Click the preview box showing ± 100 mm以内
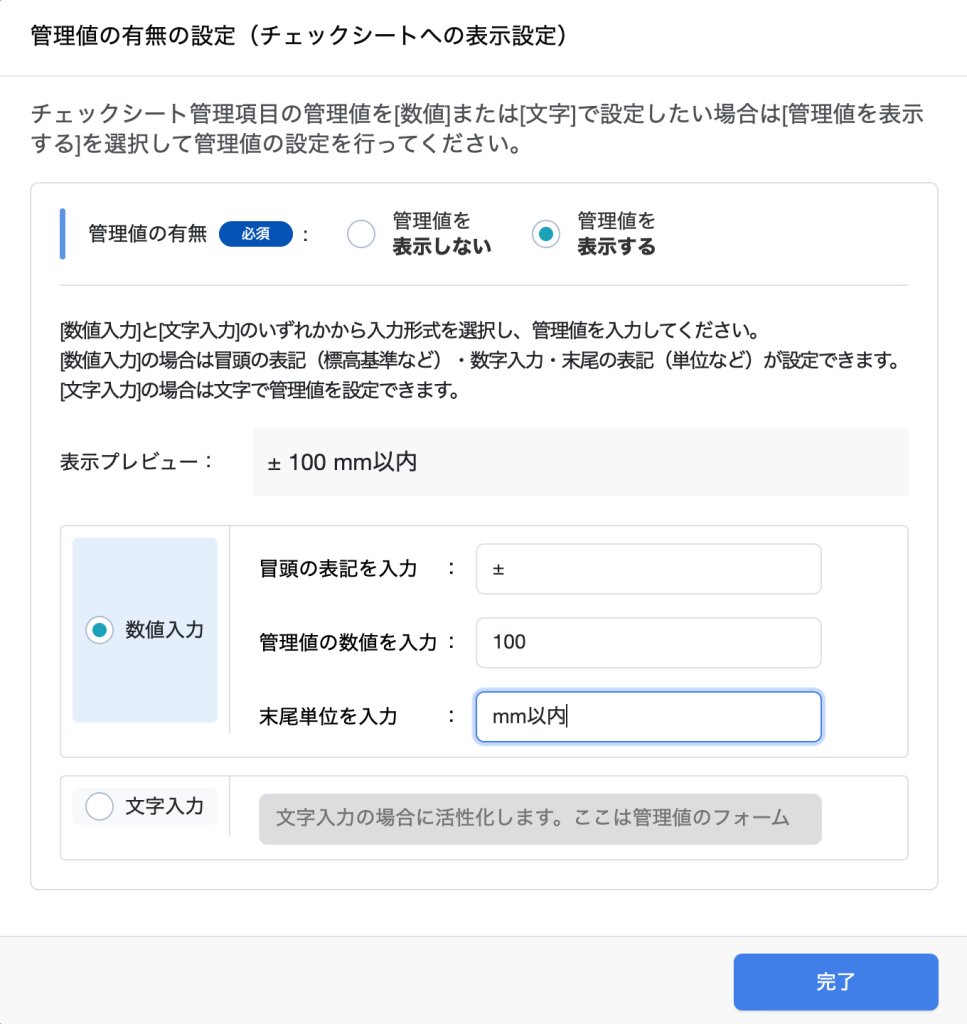Viewport: 967px width, 1024px height. coord(580,462)
